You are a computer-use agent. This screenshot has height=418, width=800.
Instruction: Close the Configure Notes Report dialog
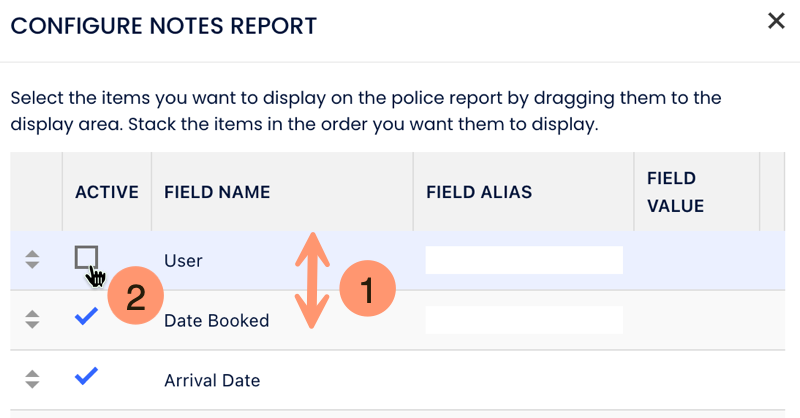[x=776, y=21]
